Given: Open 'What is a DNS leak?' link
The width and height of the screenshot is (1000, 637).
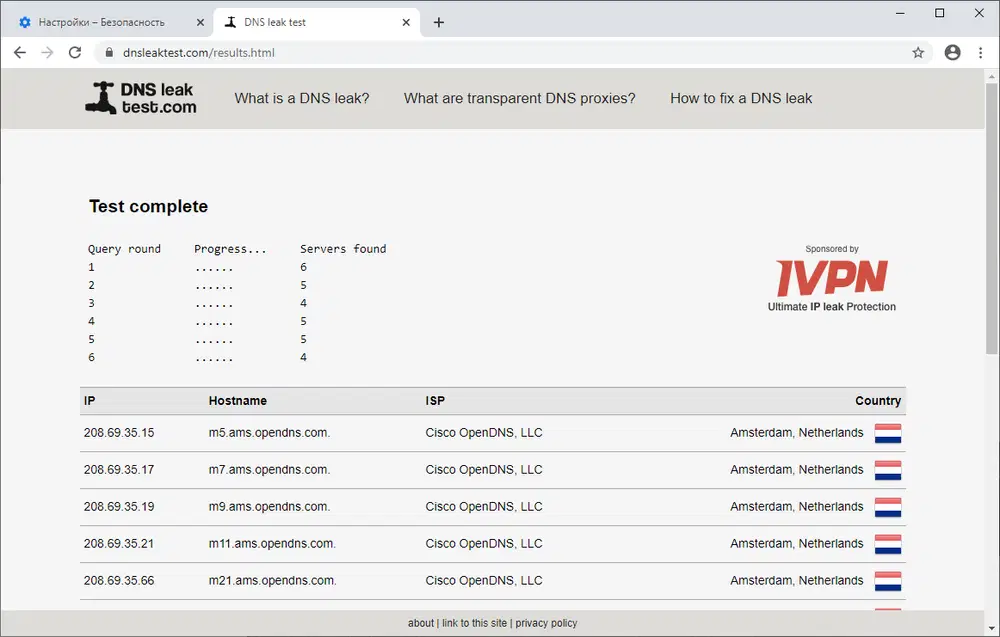Looking at the screenshot, I should 302,98.
